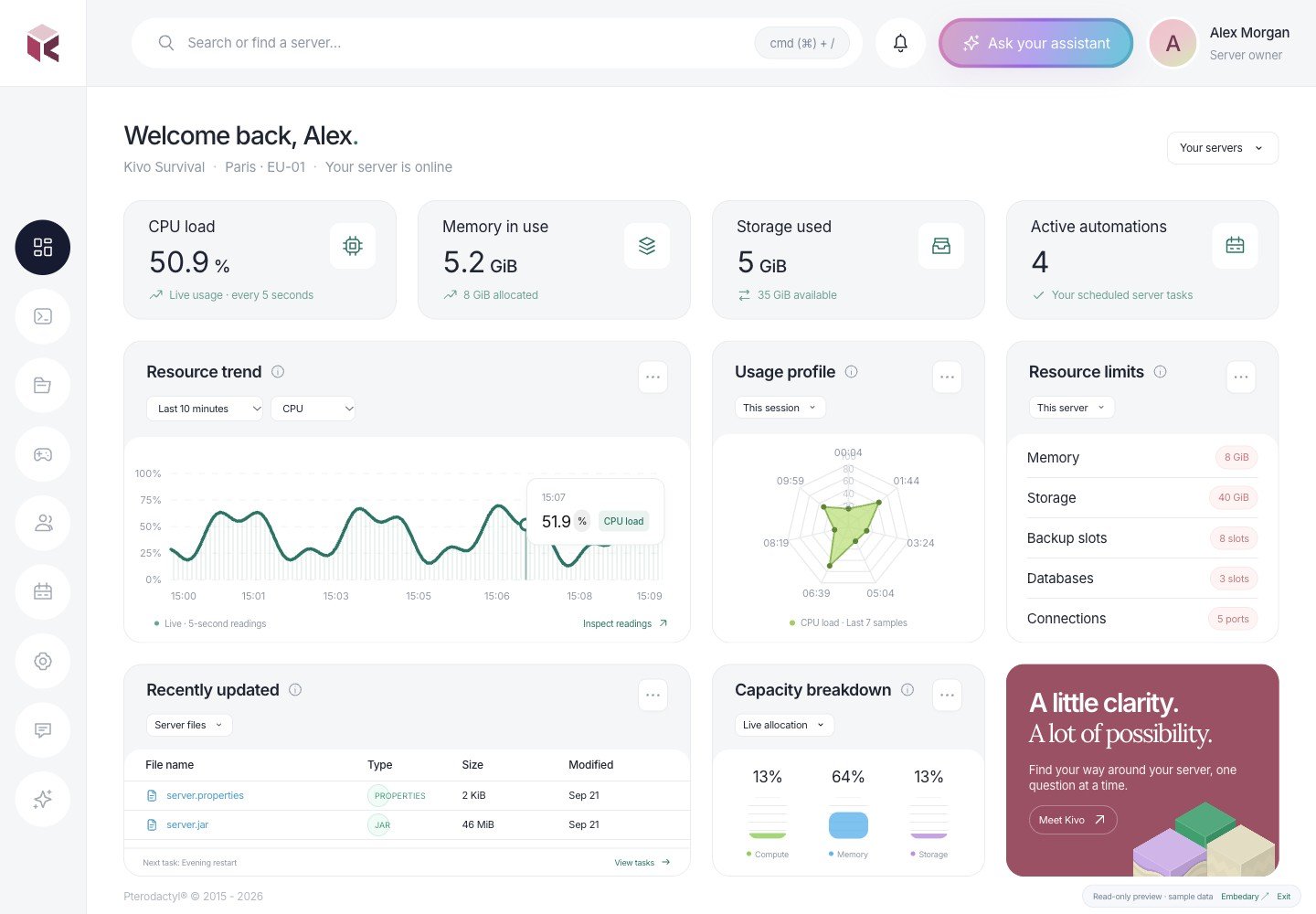Viewport: 1316px width, 914px height.
Task: Click the notification bell icon
Action: [x=900, y=43]
